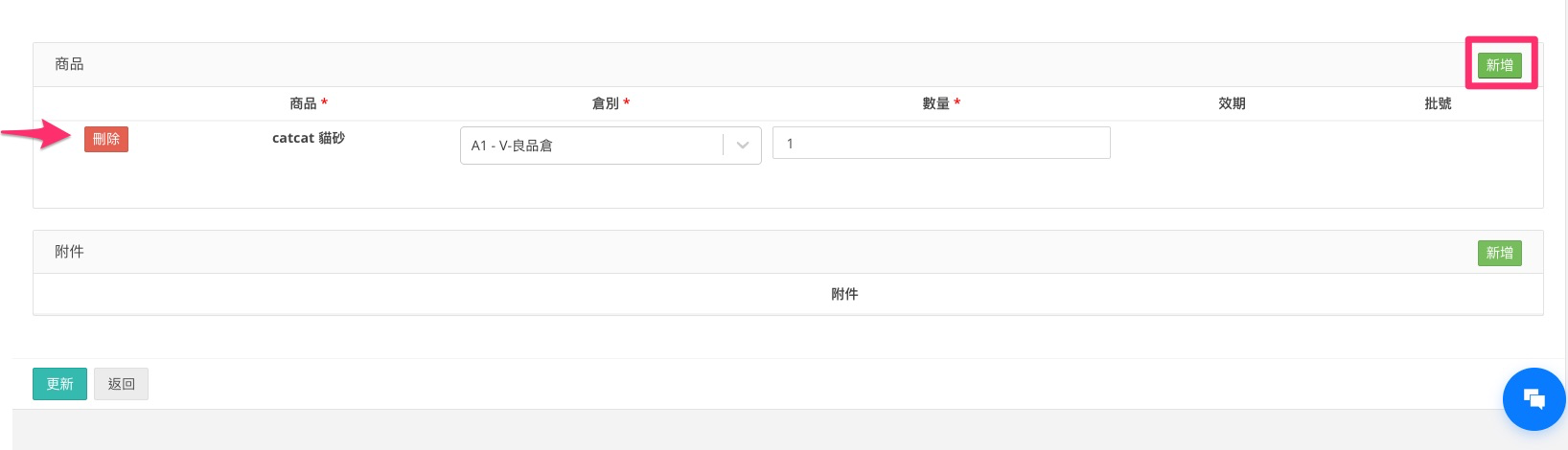Click the 返回 button to go back

(121, 384)
